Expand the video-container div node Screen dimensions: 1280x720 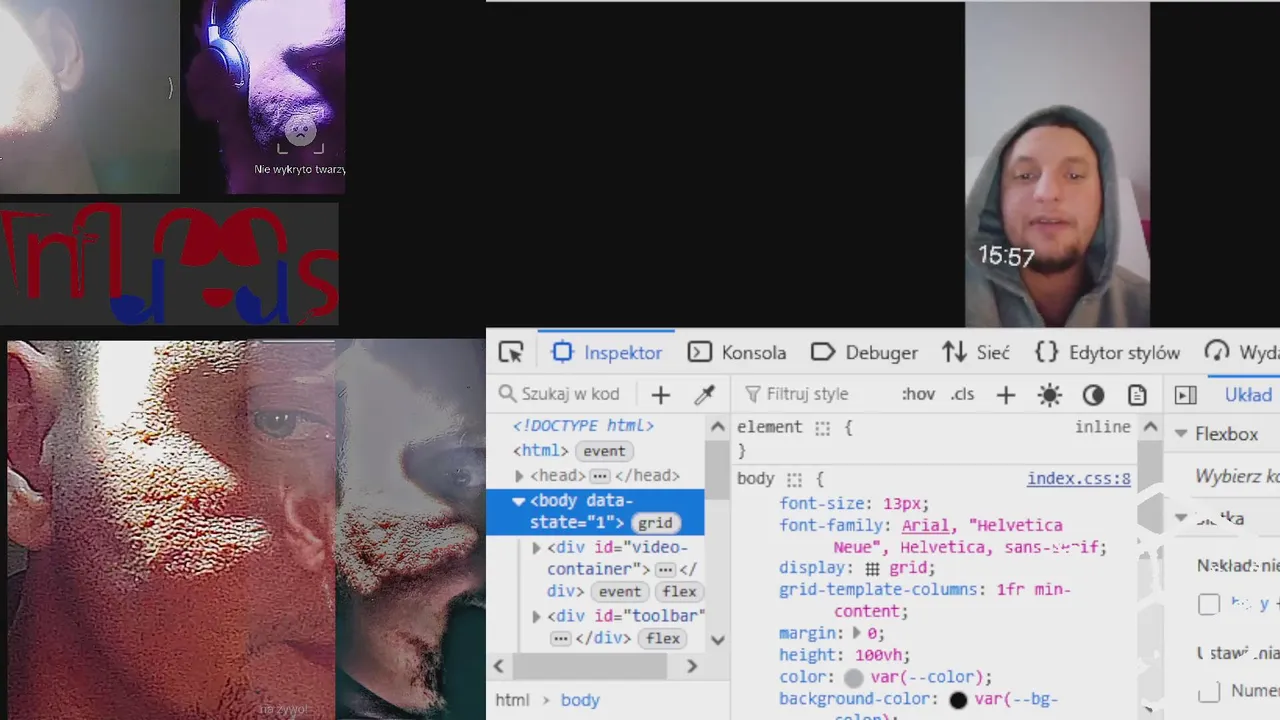536,548
